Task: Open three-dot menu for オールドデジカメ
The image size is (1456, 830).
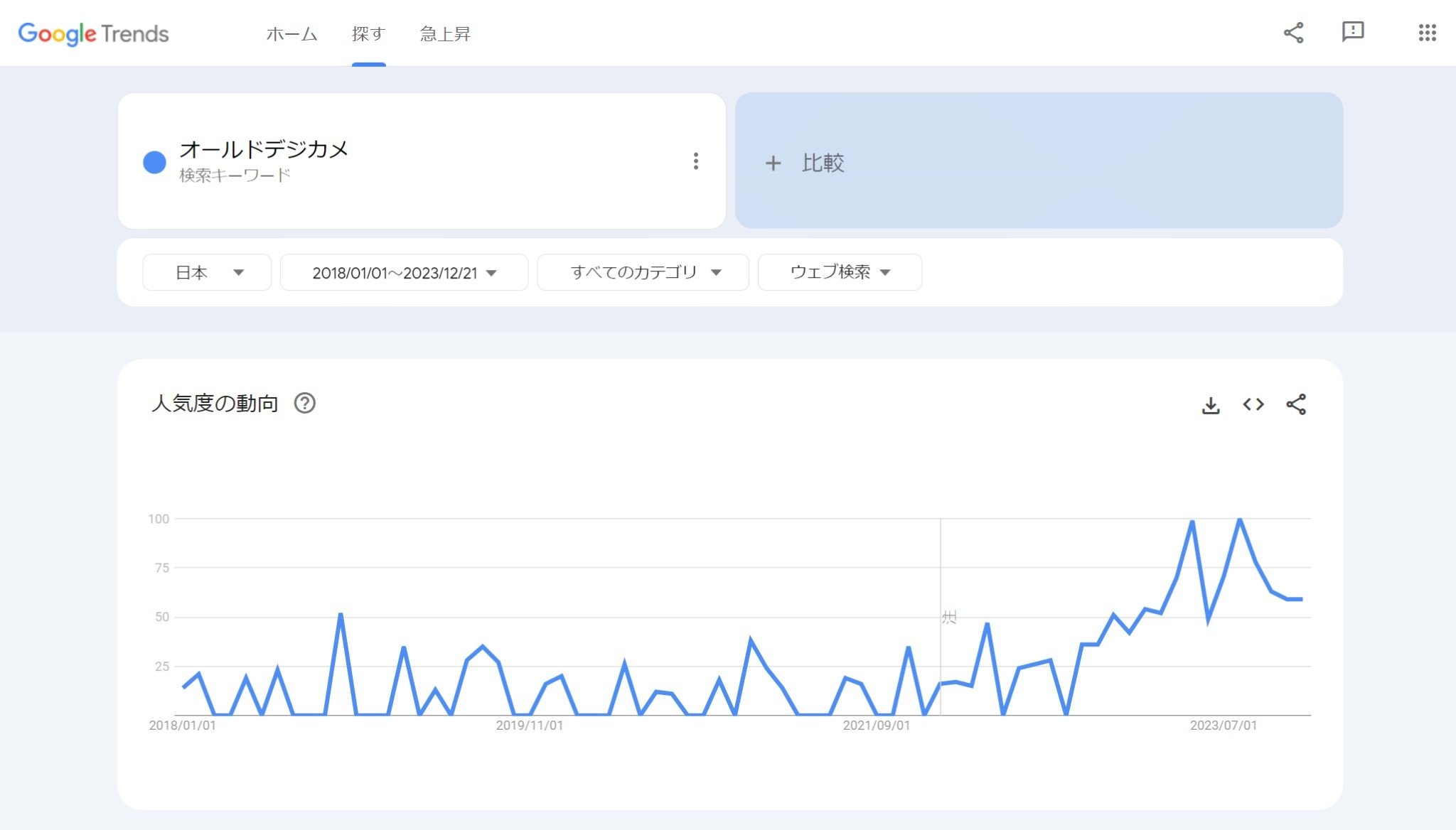Action: point(695,161)
